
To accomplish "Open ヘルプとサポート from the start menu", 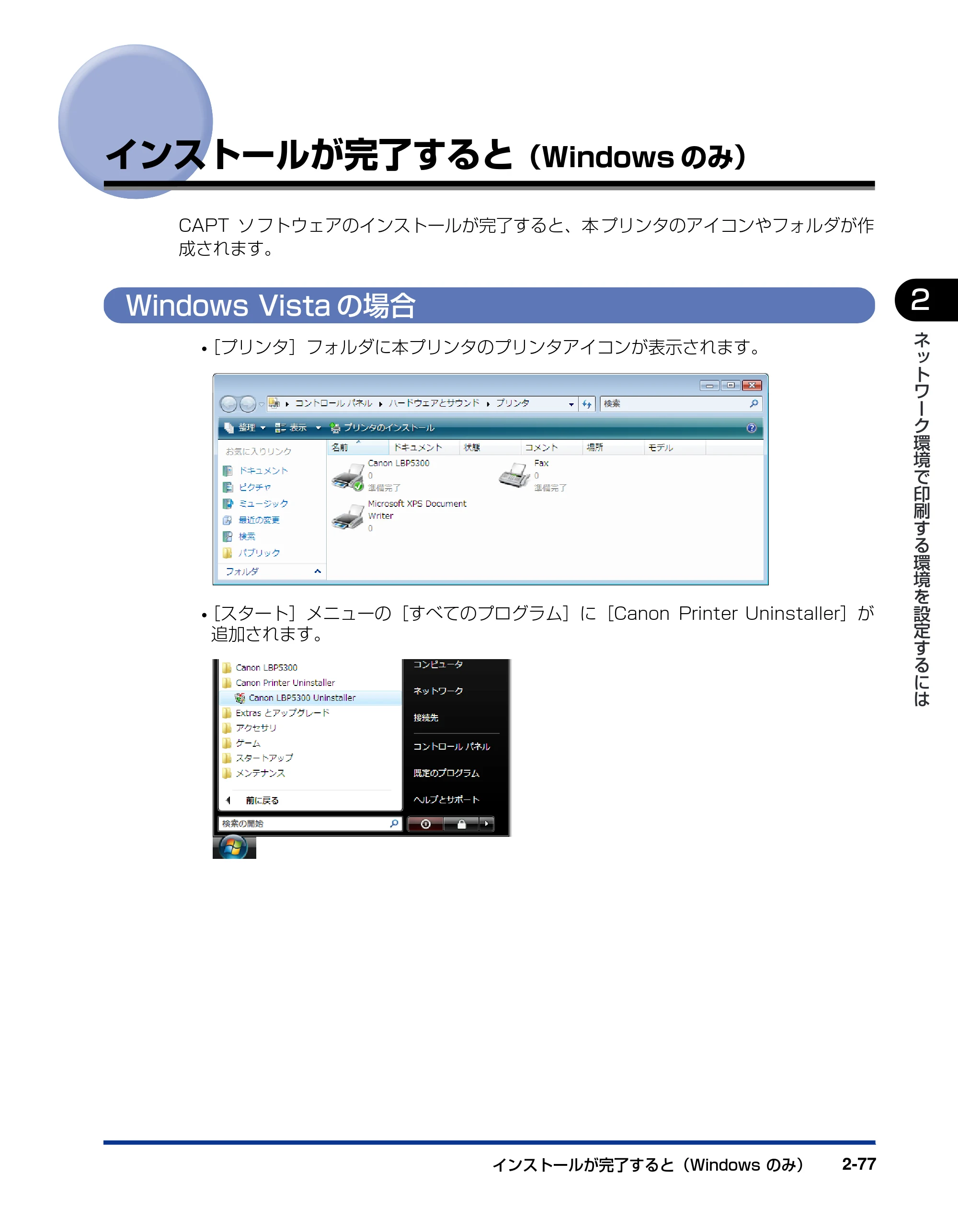I will pyautogui.click(x=446, y=800).
